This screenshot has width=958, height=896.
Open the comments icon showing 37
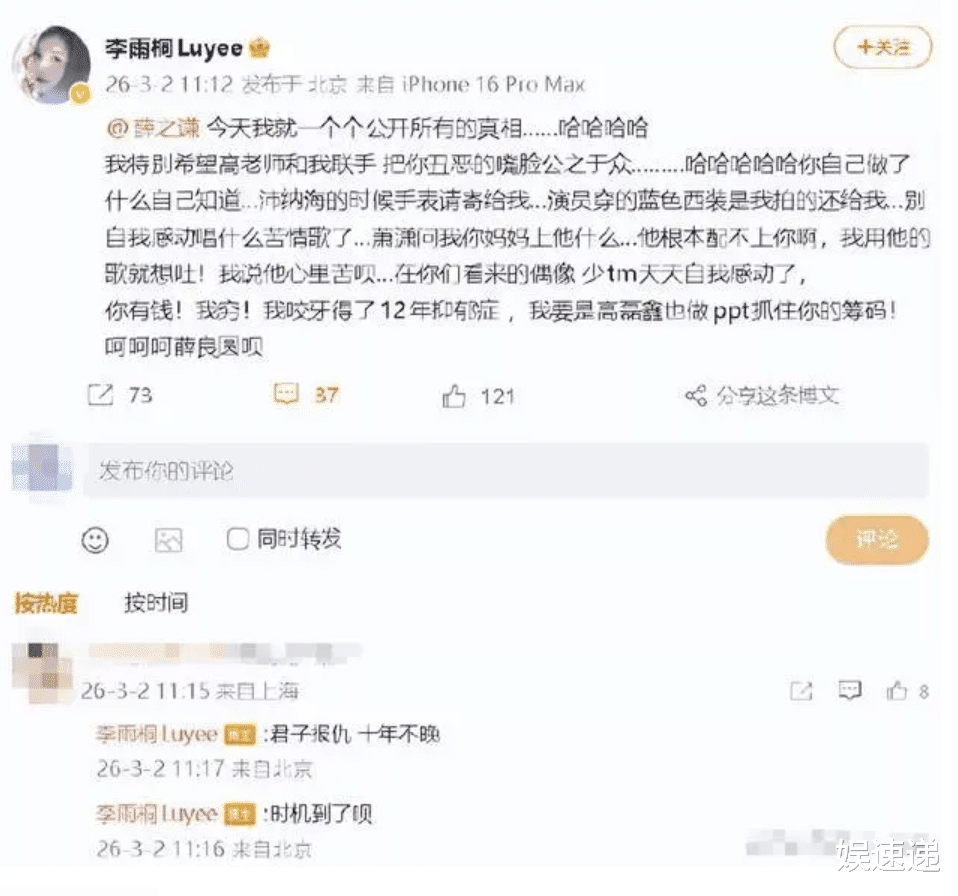pyautogui.click(x=286, y=395)
